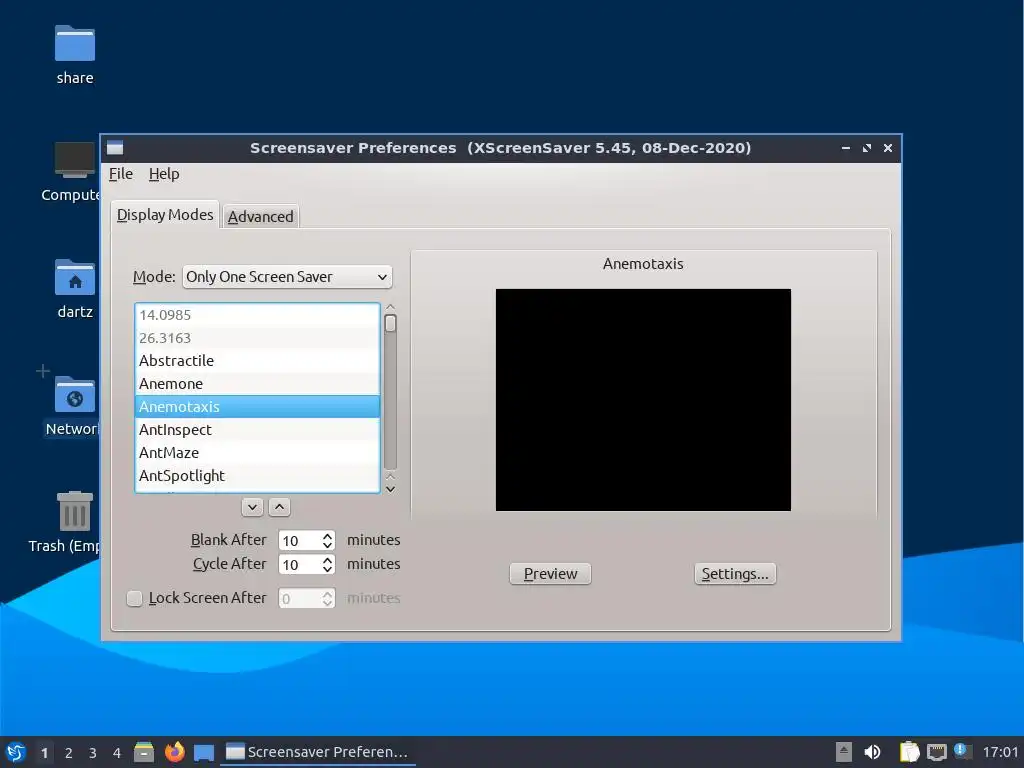Switch to workspace 2
Screen dimensions: 1024x768
[69, 753]
